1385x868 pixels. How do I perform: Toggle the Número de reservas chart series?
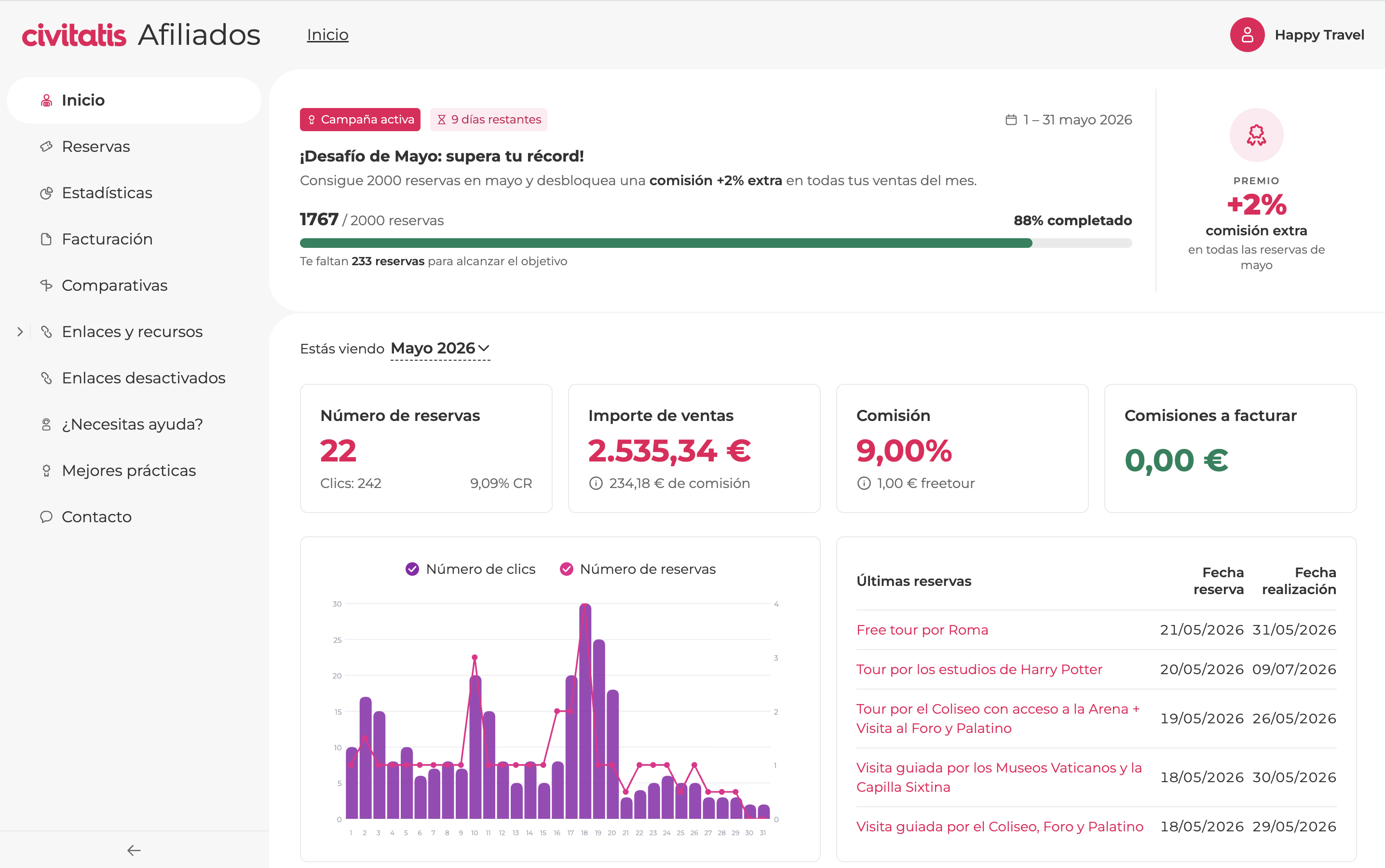(x=638, y=569)
